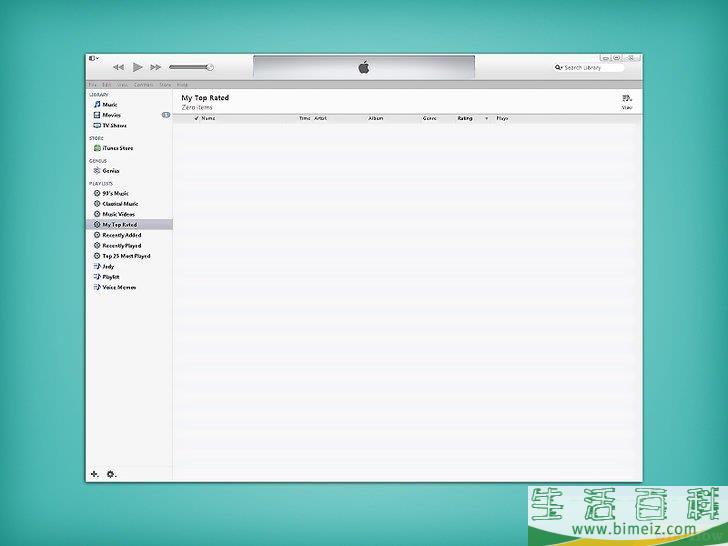Open the Music Videos smart playlist
728x546 pixels.
click(114, 214)
